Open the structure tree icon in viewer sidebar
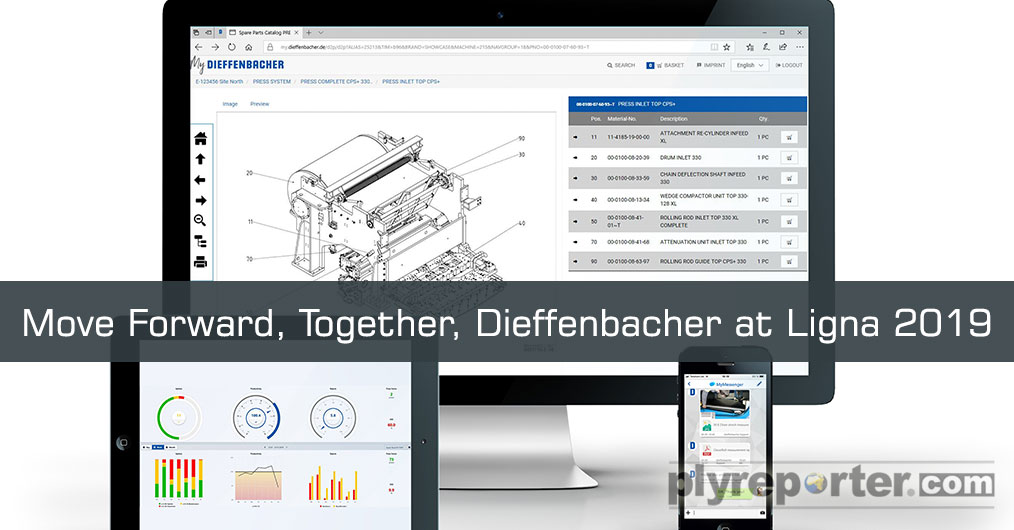 click(x=200, y=241)
